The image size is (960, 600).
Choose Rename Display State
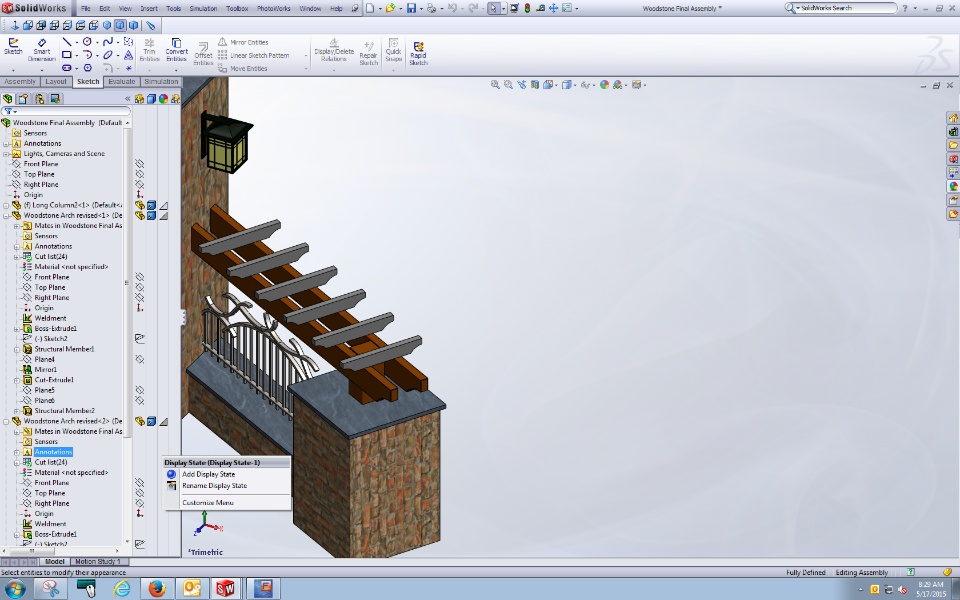point(214,486)
